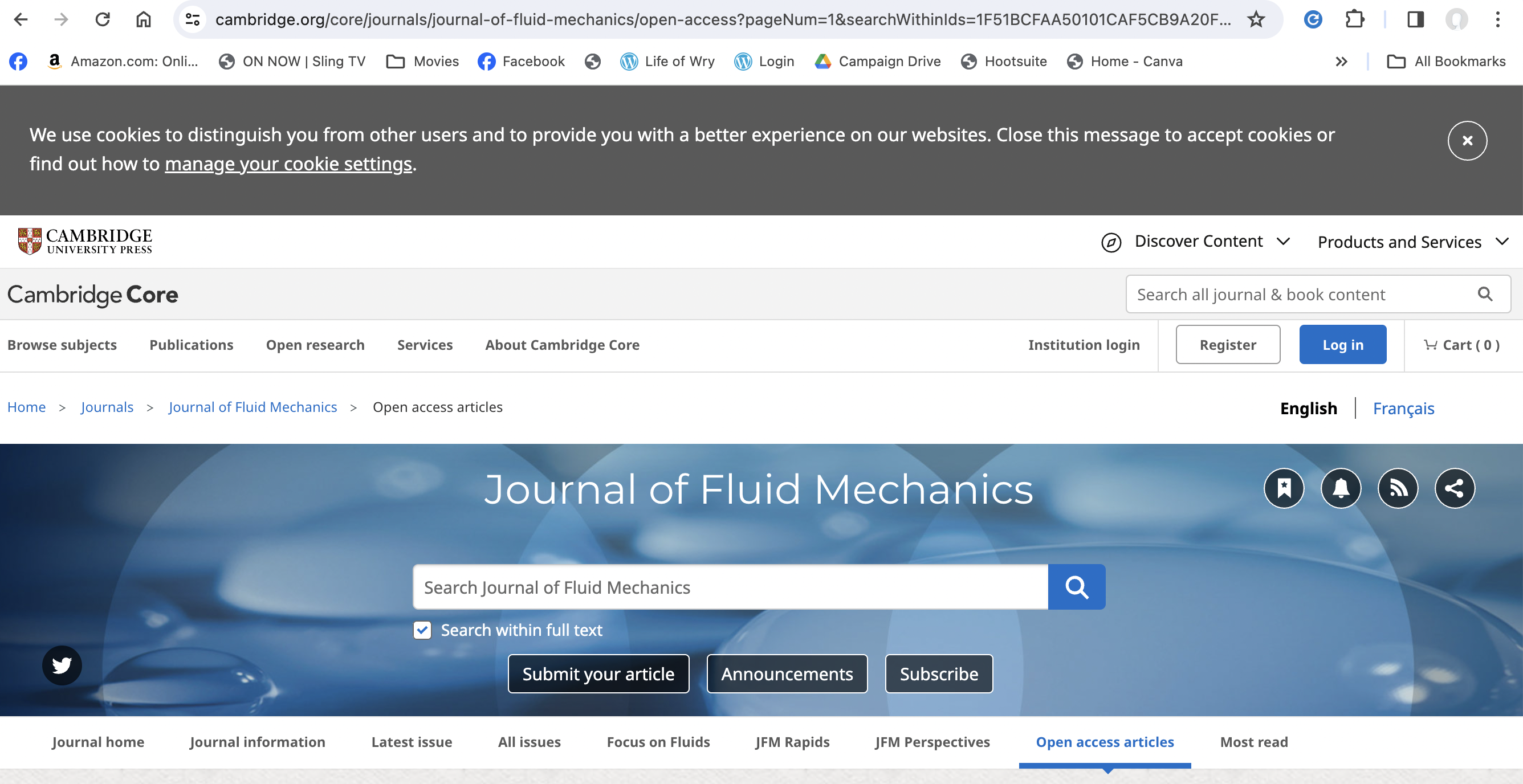Click the manage your cookie settings link
This screenshot has width=1523, height=784.
[288, 164]
